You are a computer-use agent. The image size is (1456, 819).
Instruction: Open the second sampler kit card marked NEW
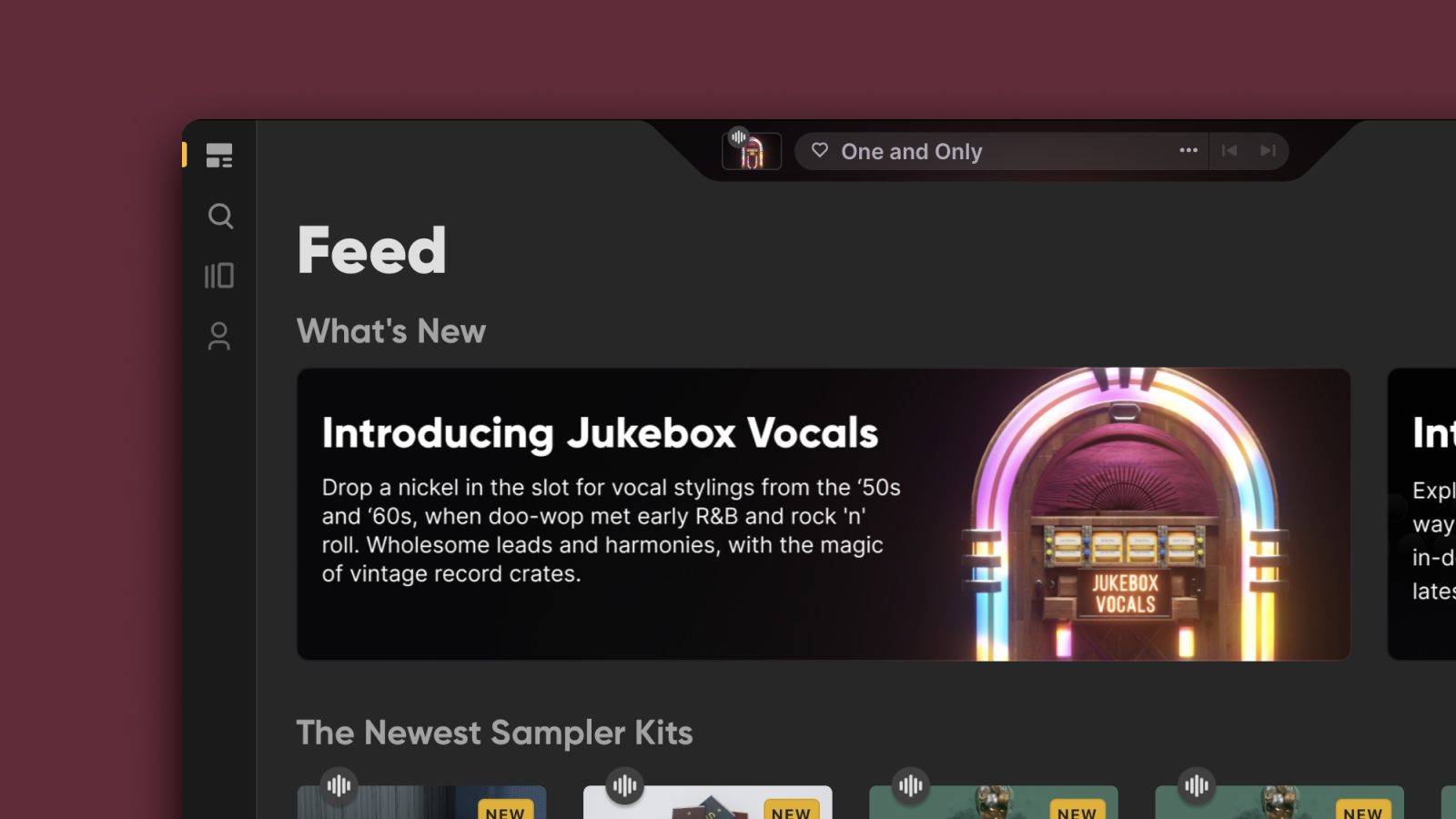pos(707,803)
